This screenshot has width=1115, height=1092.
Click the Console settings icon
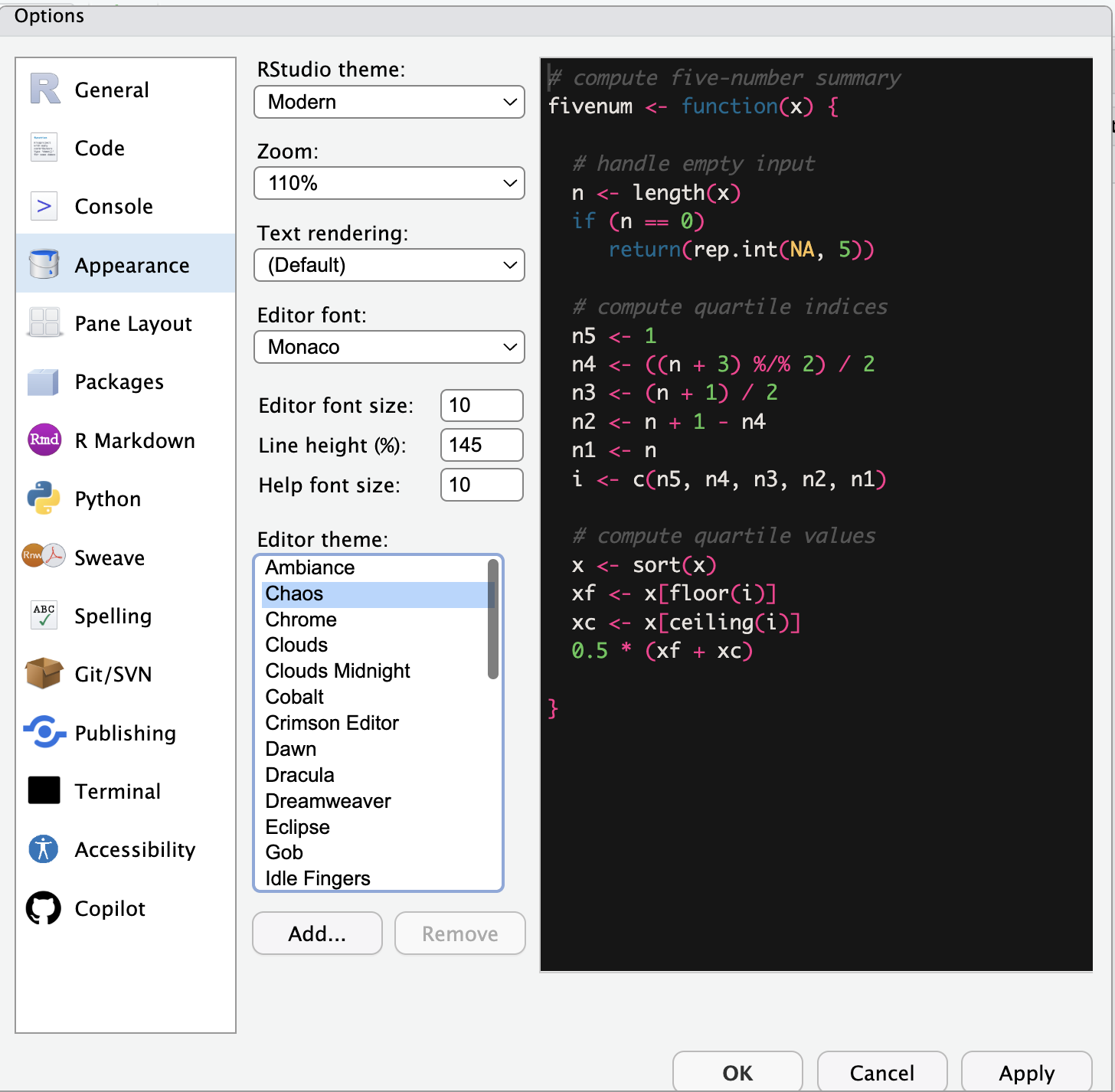pos(44,206)
